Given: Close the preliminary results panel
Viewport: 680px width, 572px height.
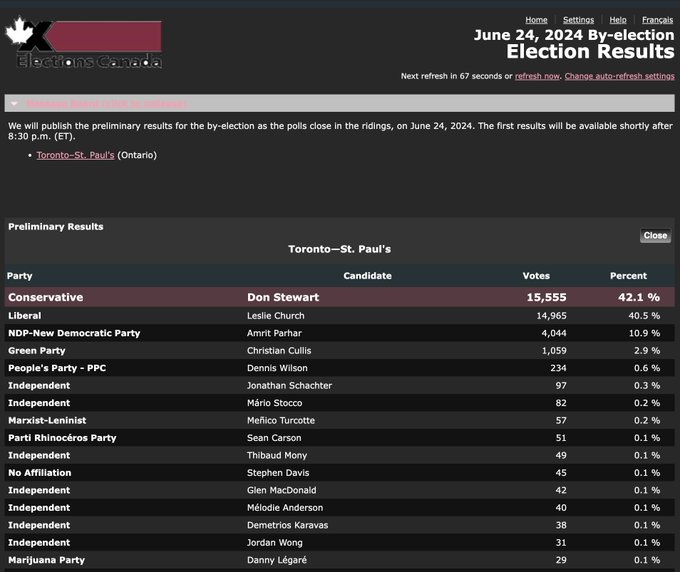Looking at the screenshot, I should tap(655, 235).
